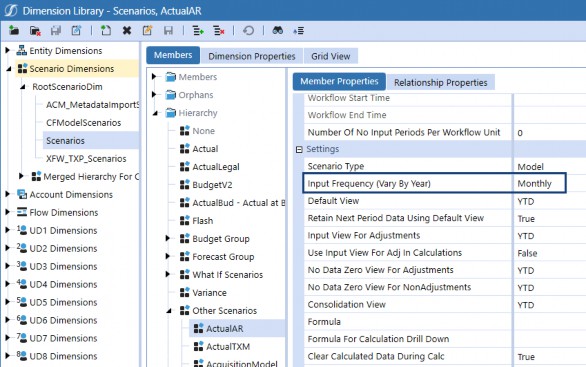
Task: Select the UD8 Dimensions node
Action: [63, 356]
